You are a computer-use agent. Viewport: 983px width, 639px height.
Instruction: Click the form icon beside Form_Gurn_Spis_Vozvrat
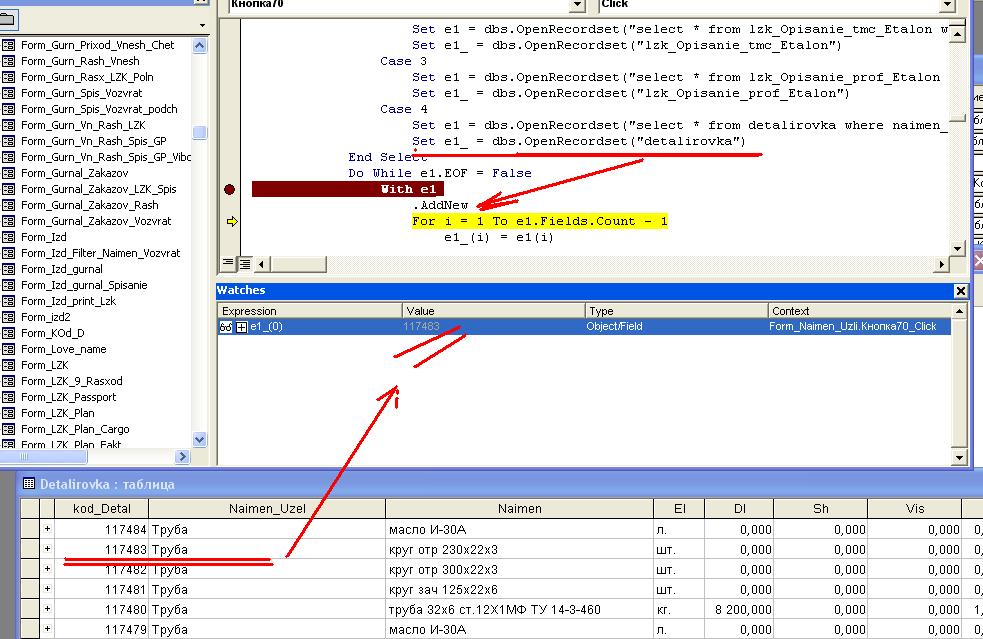click(8, 93)
